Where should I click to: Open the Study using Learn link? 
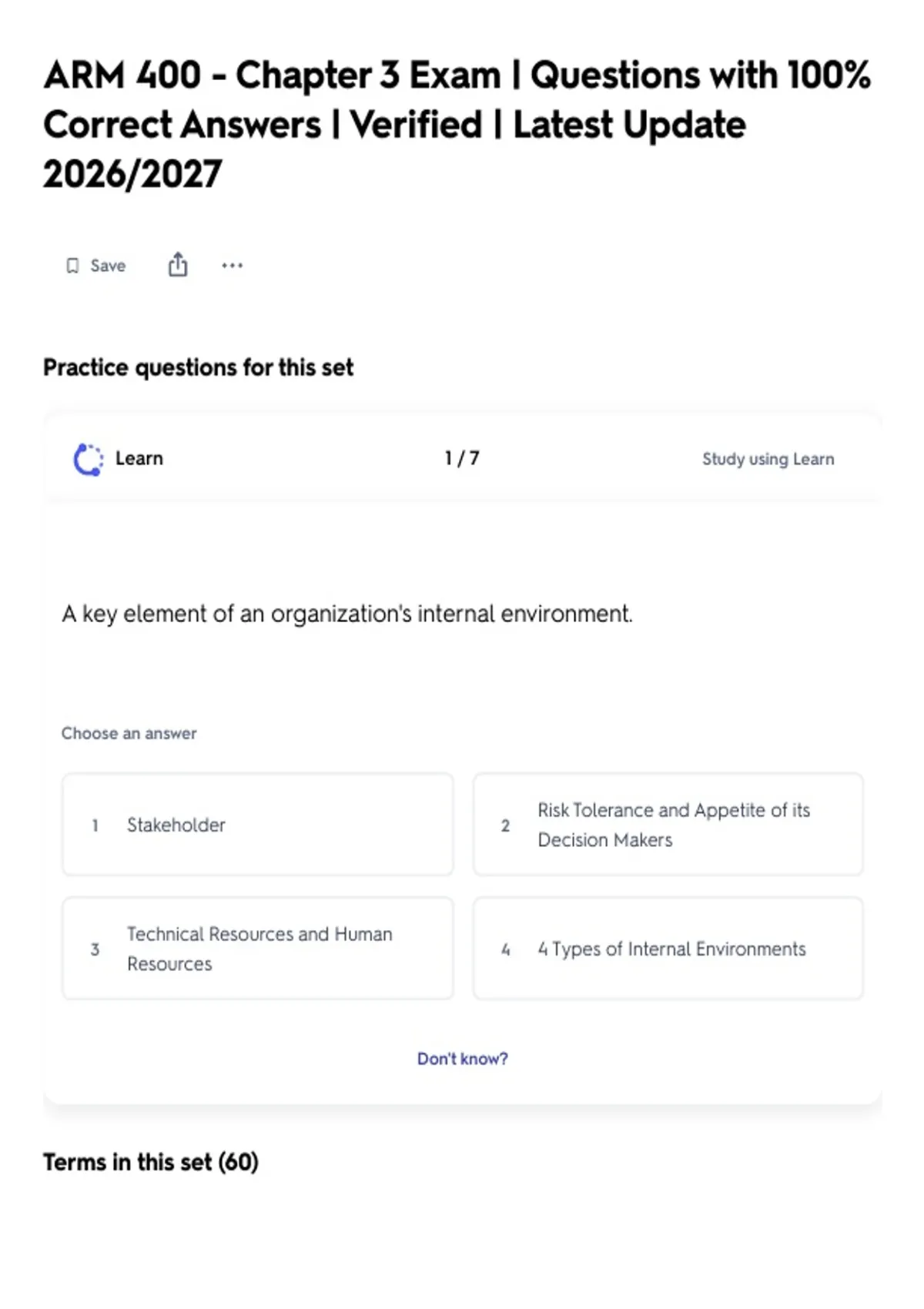click(768, 459)
